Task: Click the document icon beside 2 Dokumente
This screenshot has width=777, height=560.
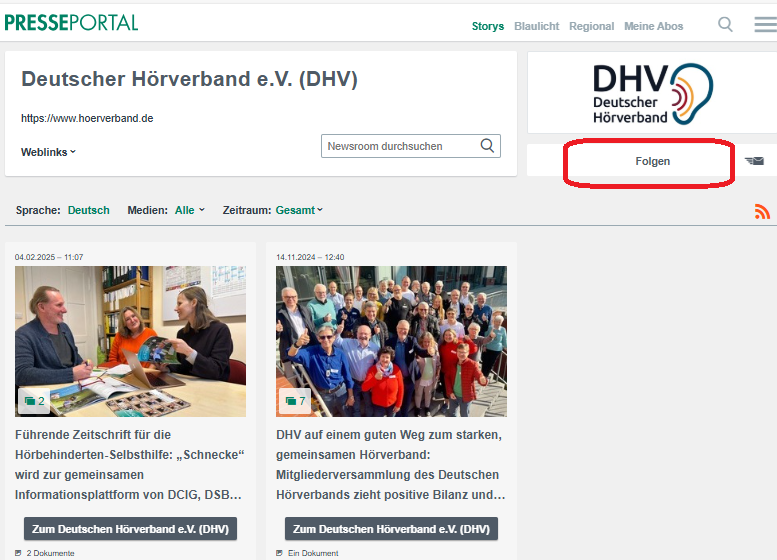Action: 18,553
